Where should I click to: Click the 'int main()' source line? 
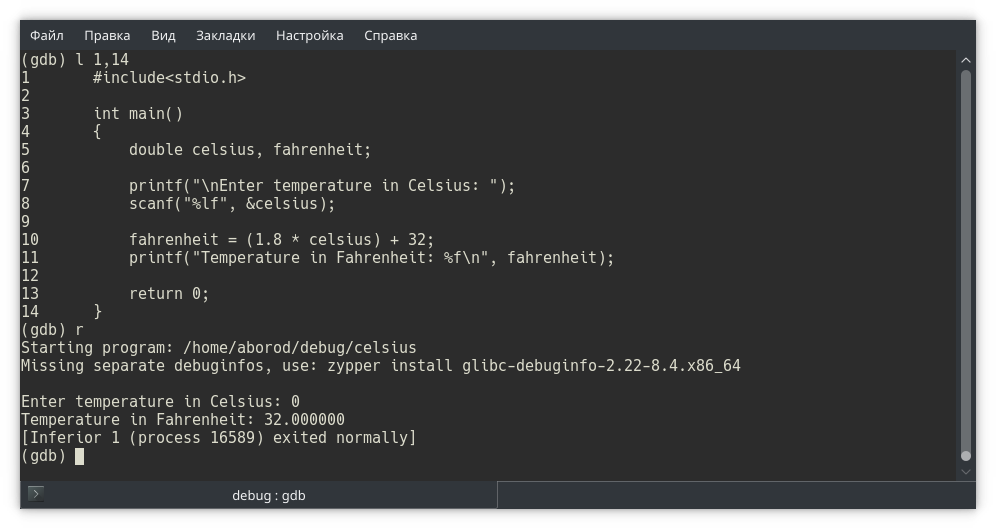138,114
